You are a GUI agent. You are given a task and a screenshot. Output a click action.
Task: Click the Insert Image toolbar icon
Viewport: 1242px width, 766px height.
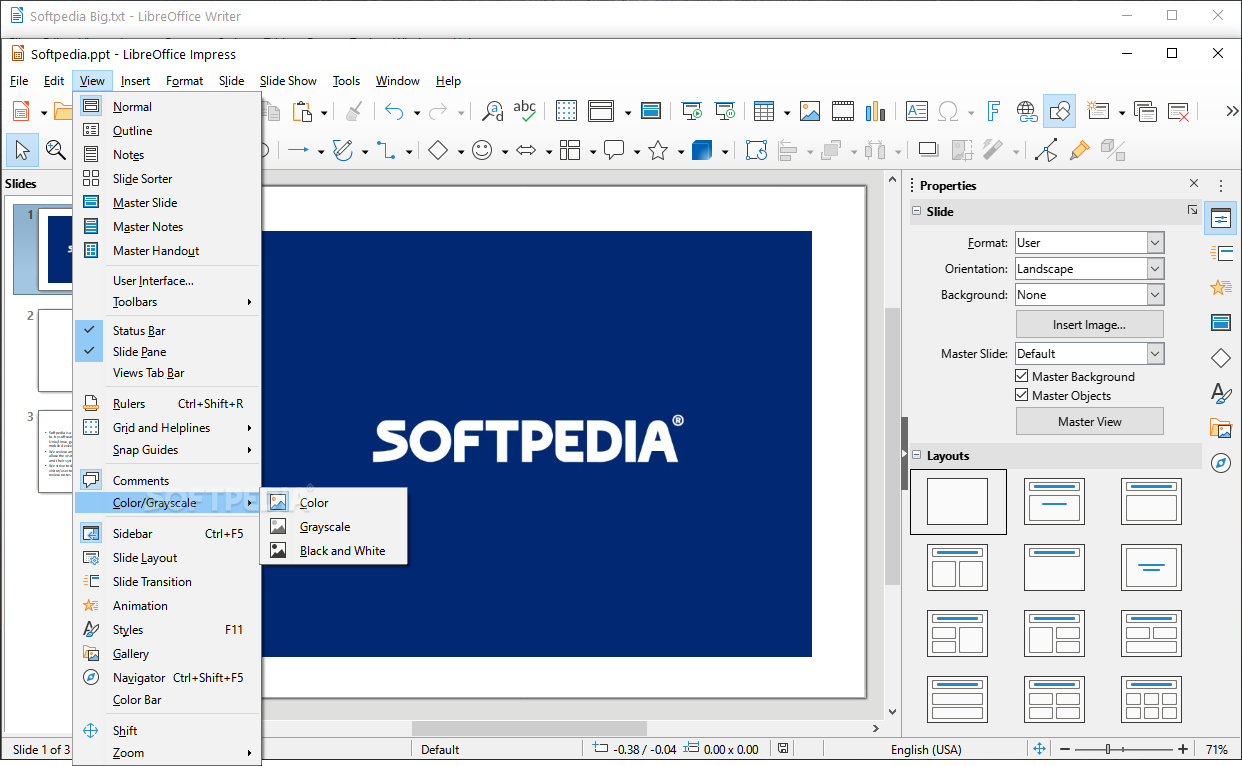[810, 111]
